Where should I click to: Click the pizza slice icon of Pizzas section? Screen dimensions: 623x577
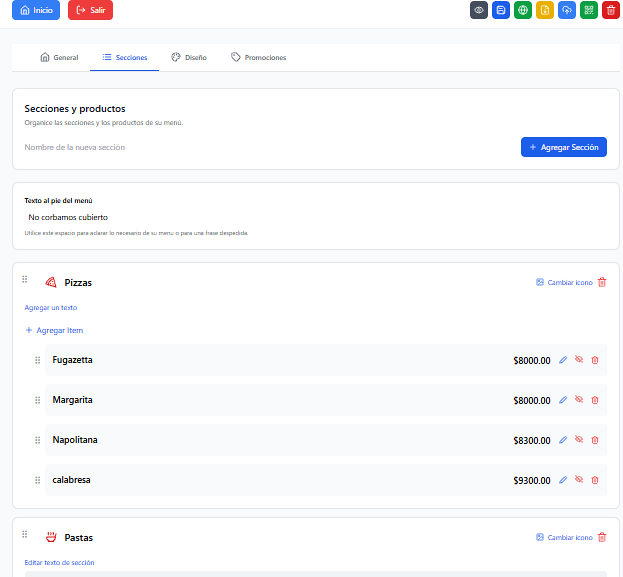(x=51, y=283)
